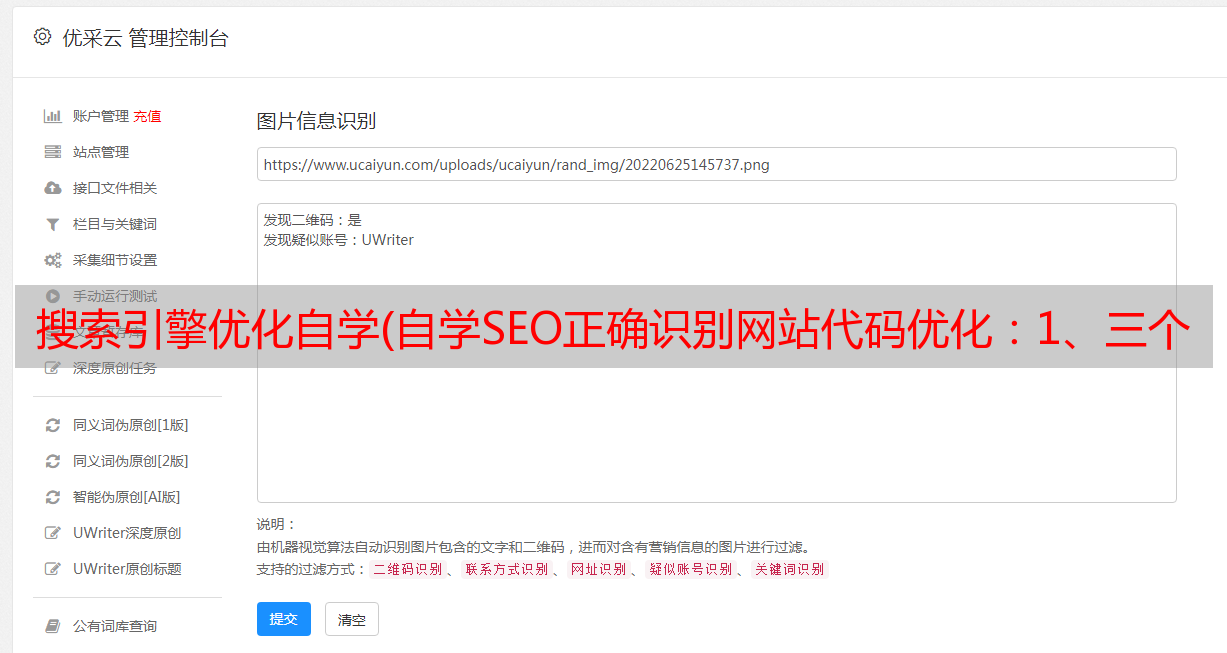
Task: Select 公有词库查询 in sidebar
Action: (115, 626)
